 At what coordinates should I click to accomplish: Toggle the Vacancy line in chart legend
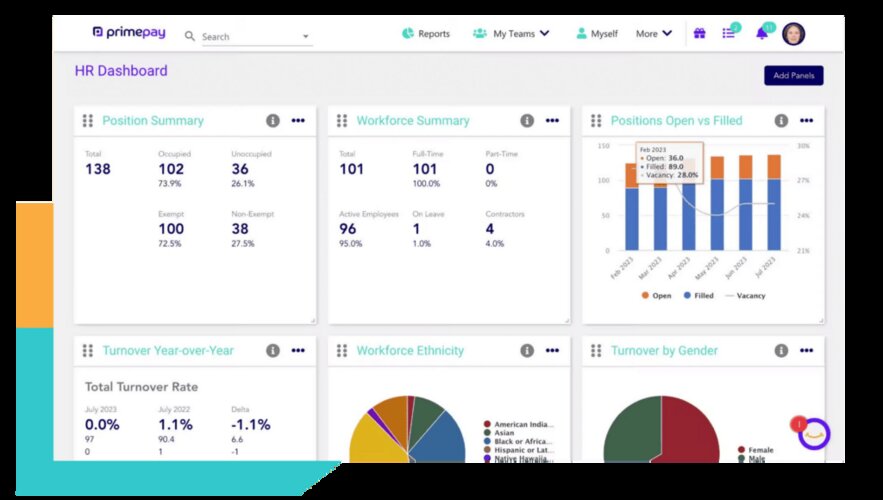[744, 296]
